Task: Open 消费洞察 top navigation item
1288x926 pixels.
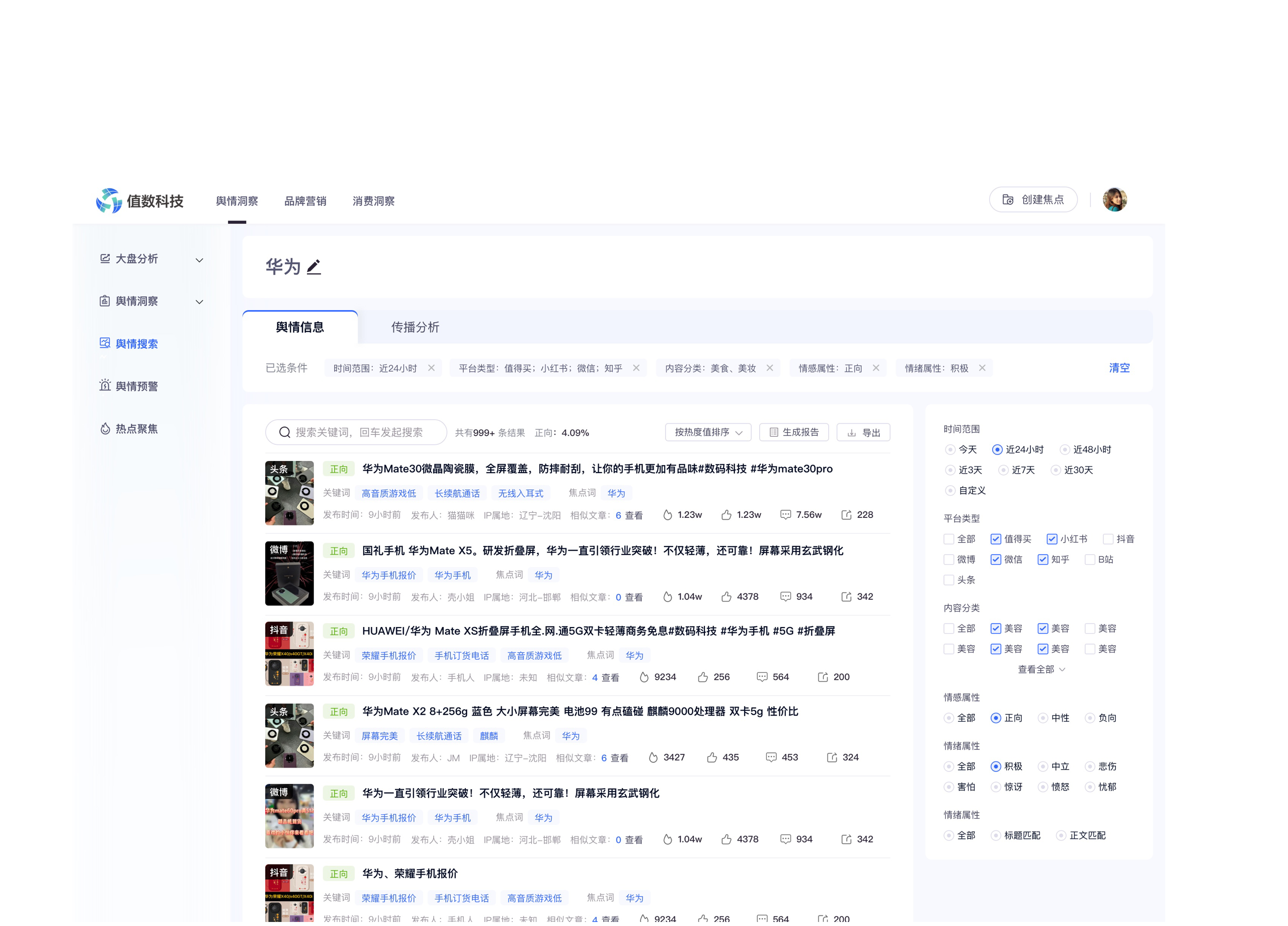Action: click(373, 201)
